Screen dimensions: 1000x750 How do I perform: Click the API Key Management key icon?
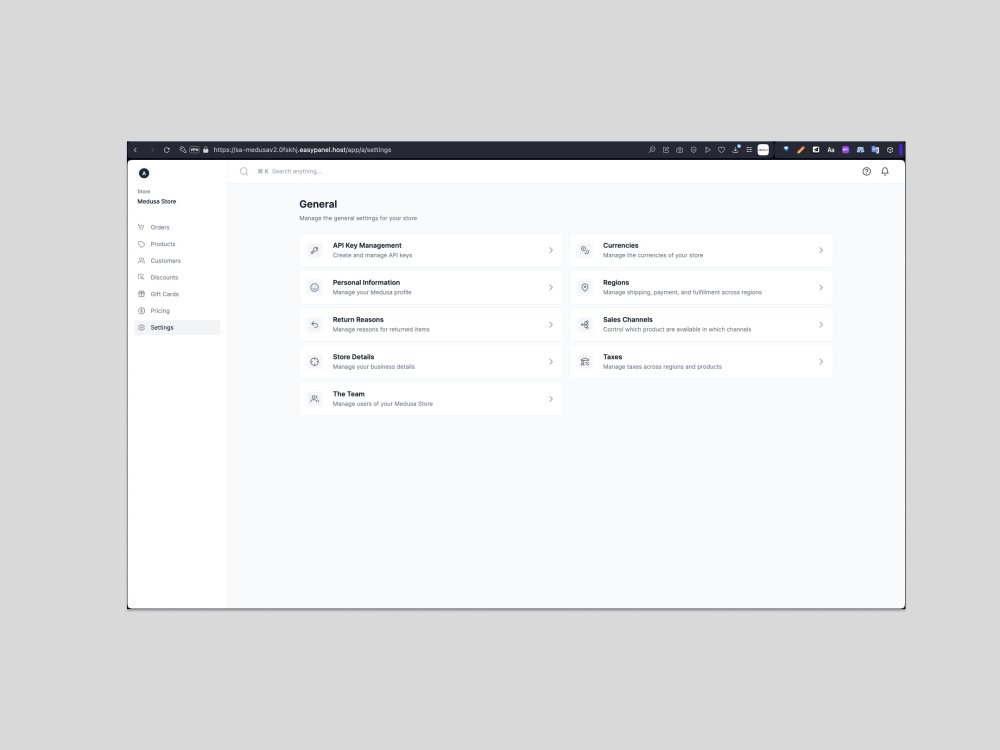pos(314,250)
